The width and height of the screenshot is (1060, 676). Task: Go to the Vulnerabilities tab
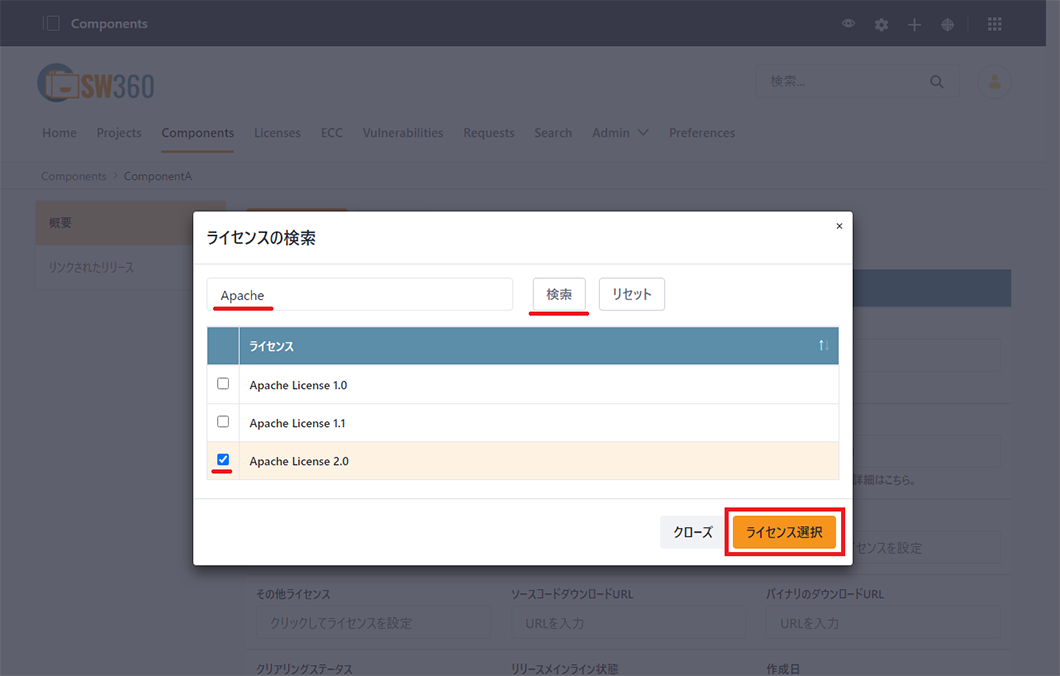[402, 133]
